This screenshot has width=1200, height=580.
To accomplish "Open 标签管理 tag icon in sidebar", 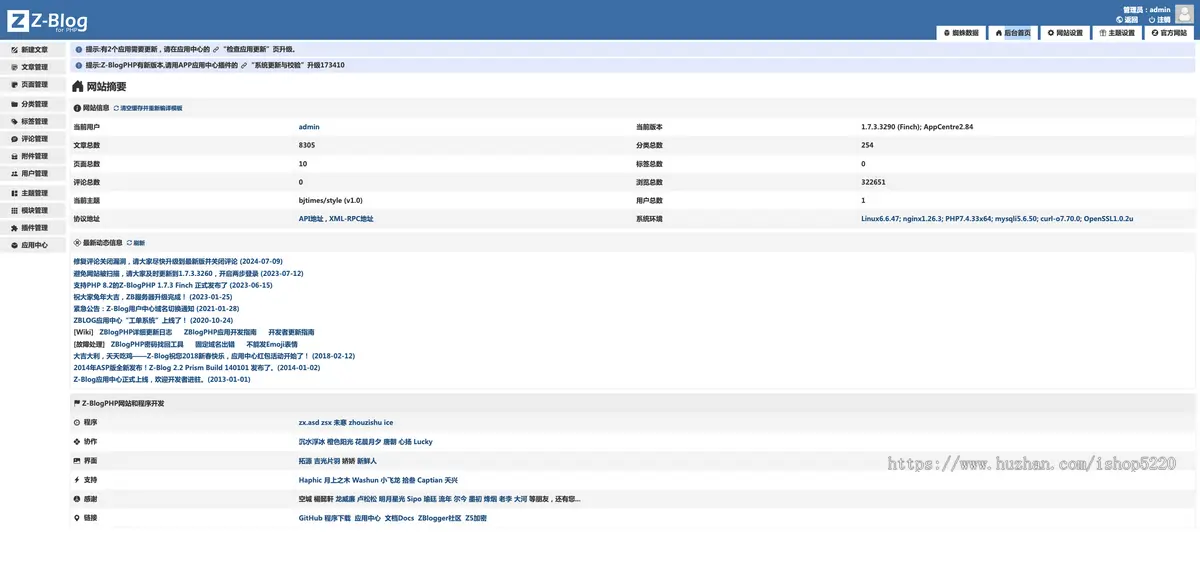I will click(x=14, y=121).
